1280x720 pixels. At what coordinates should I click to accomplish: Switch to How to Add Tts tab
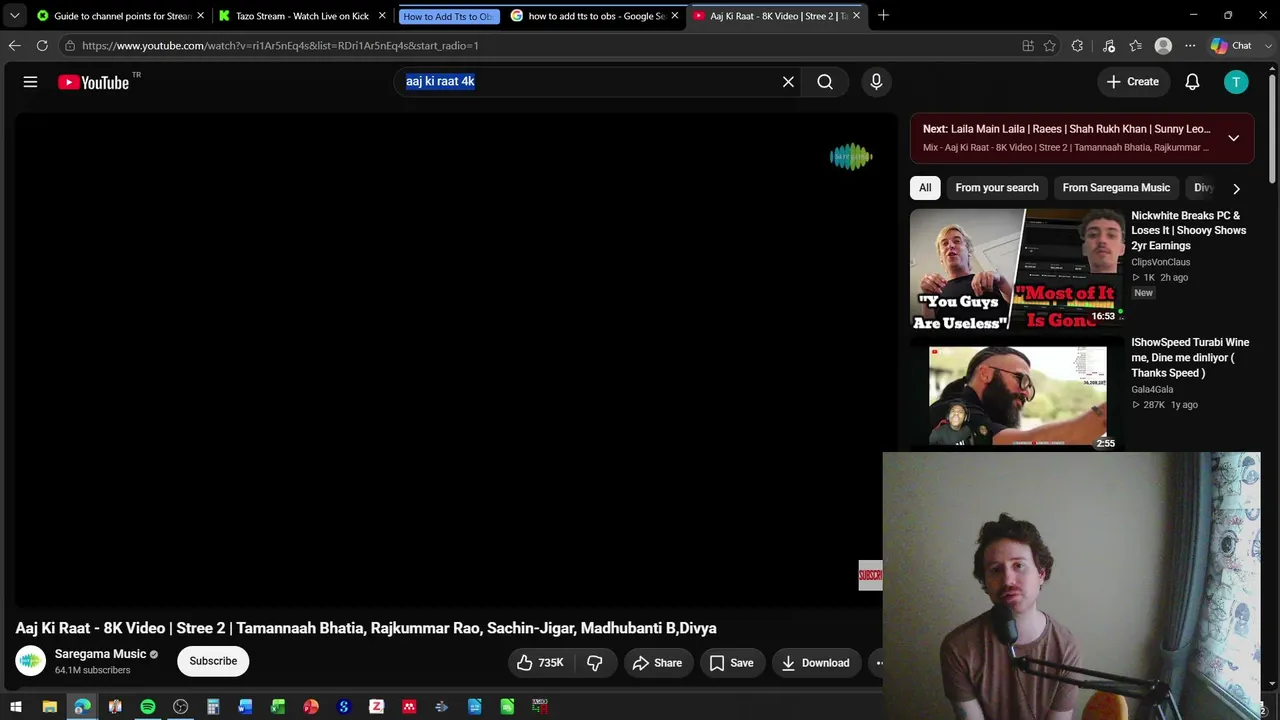coord(447,16)
